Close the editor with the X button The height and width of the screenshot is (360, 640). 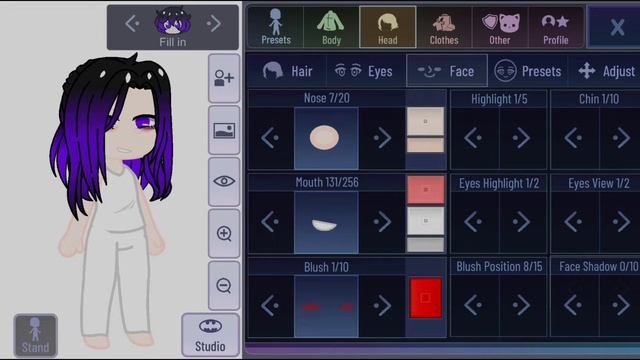pos(616,27)
